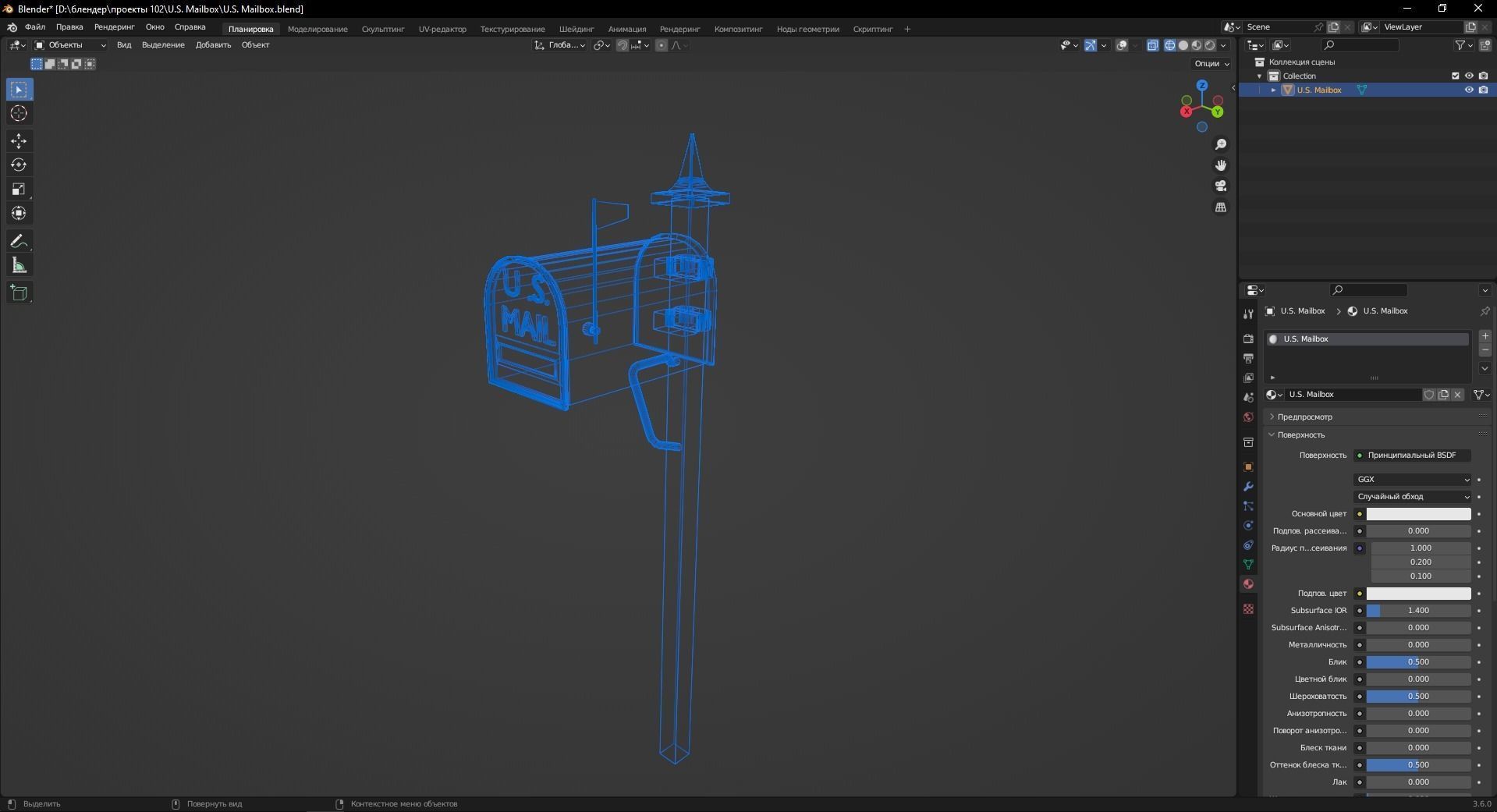Open the Modifiers wrench tab

coord(1248,486)
